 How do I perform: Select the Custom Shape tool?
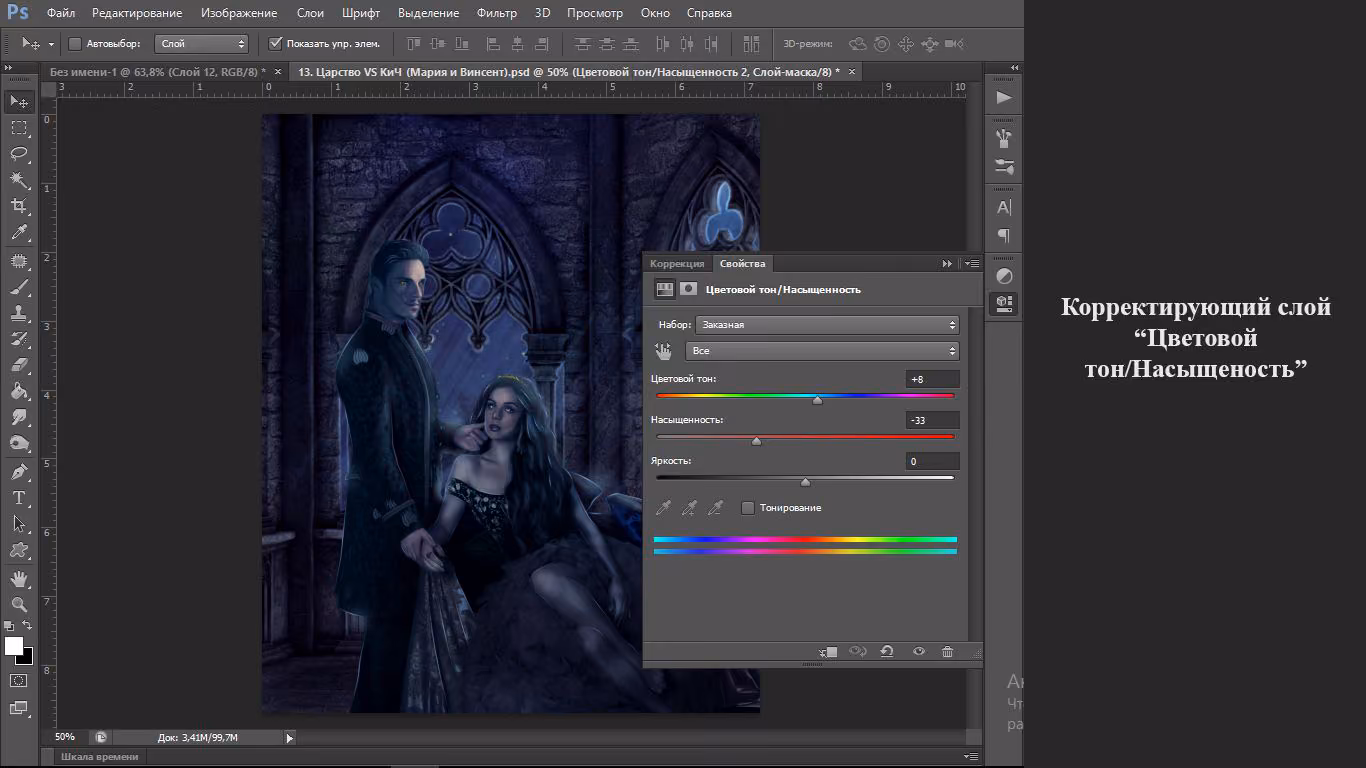[x=19, y=549]
